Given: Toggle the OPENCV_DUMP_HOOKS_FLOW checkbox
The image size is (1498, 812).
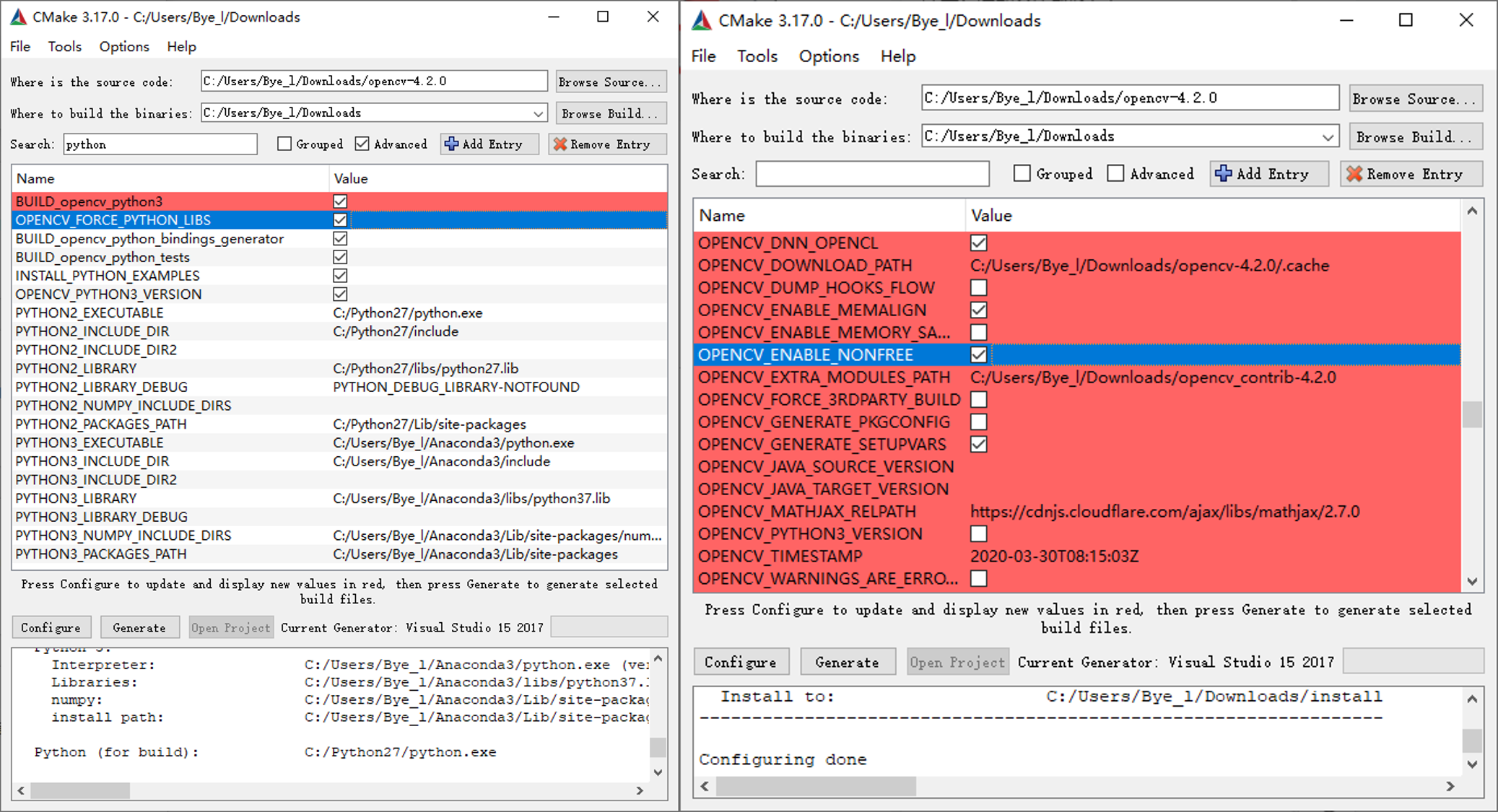Looking at the screenshot, I should tap(978, 288).
